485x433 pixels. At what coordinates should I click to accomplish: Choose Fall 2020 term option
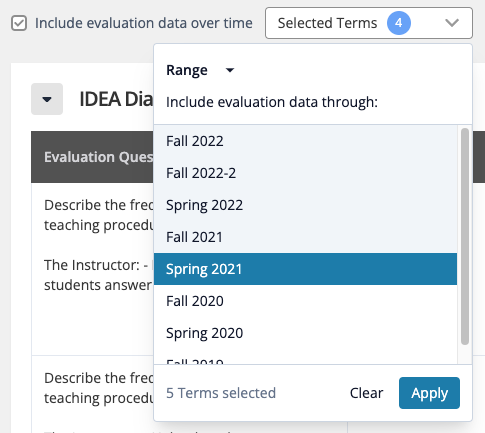point(305,301)
